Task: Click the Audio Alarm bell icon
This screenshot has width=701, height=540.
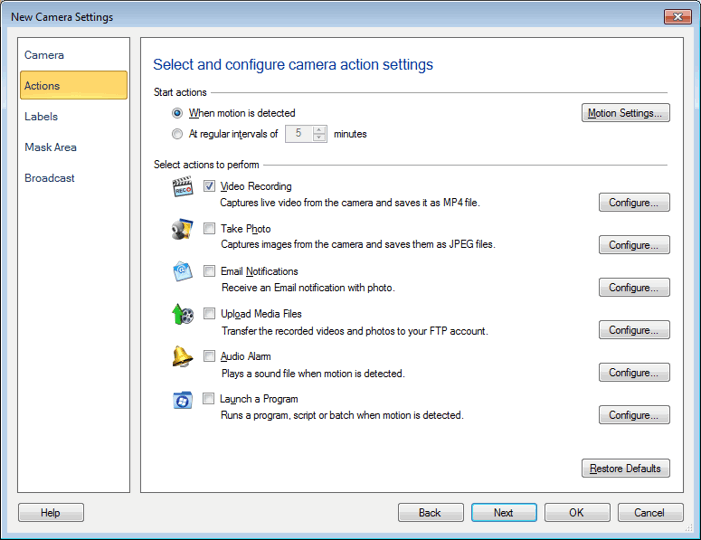Action: (182, 357)
